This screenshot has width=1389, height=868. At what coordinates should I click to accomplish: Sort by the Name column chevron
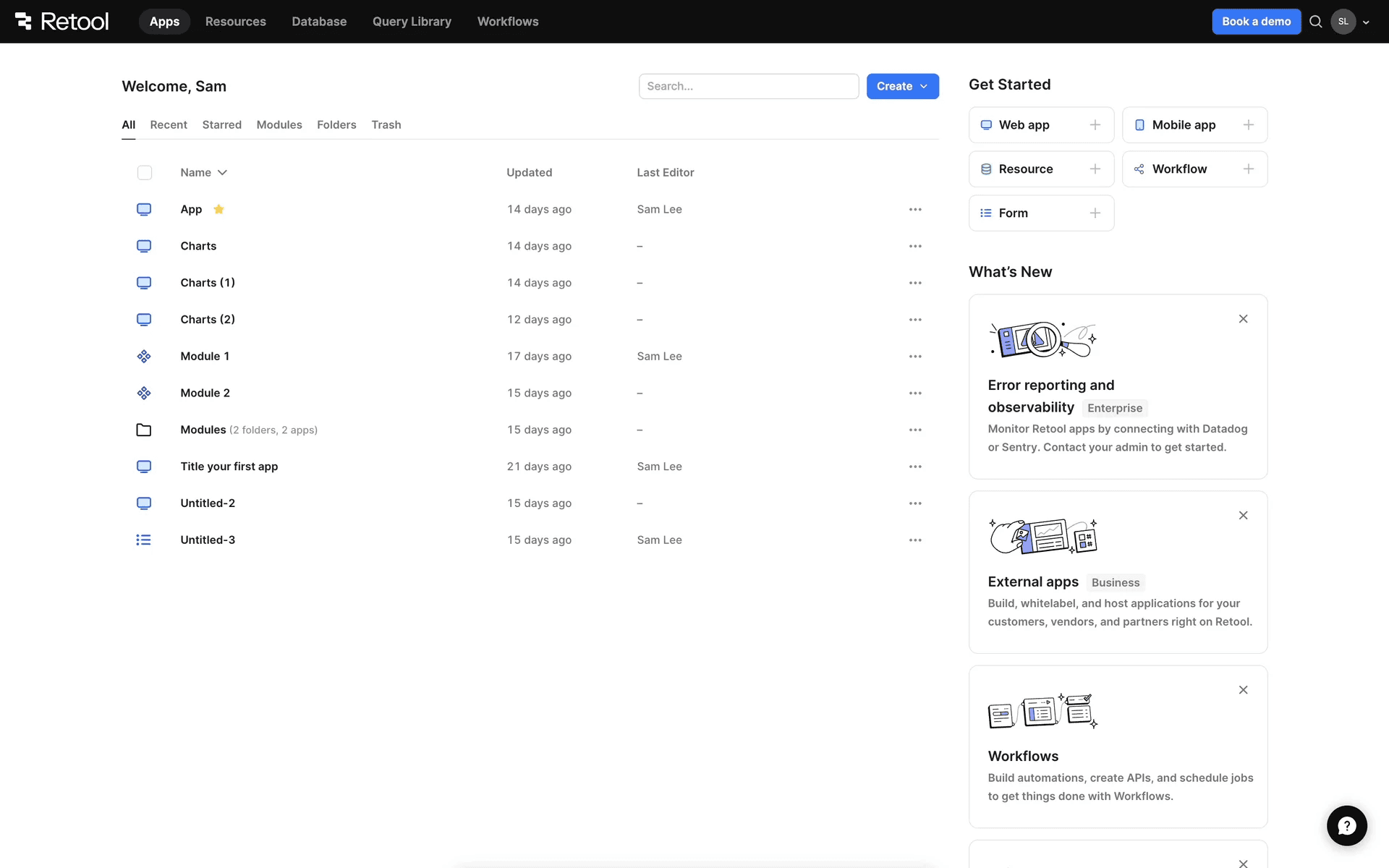[222, 173]
